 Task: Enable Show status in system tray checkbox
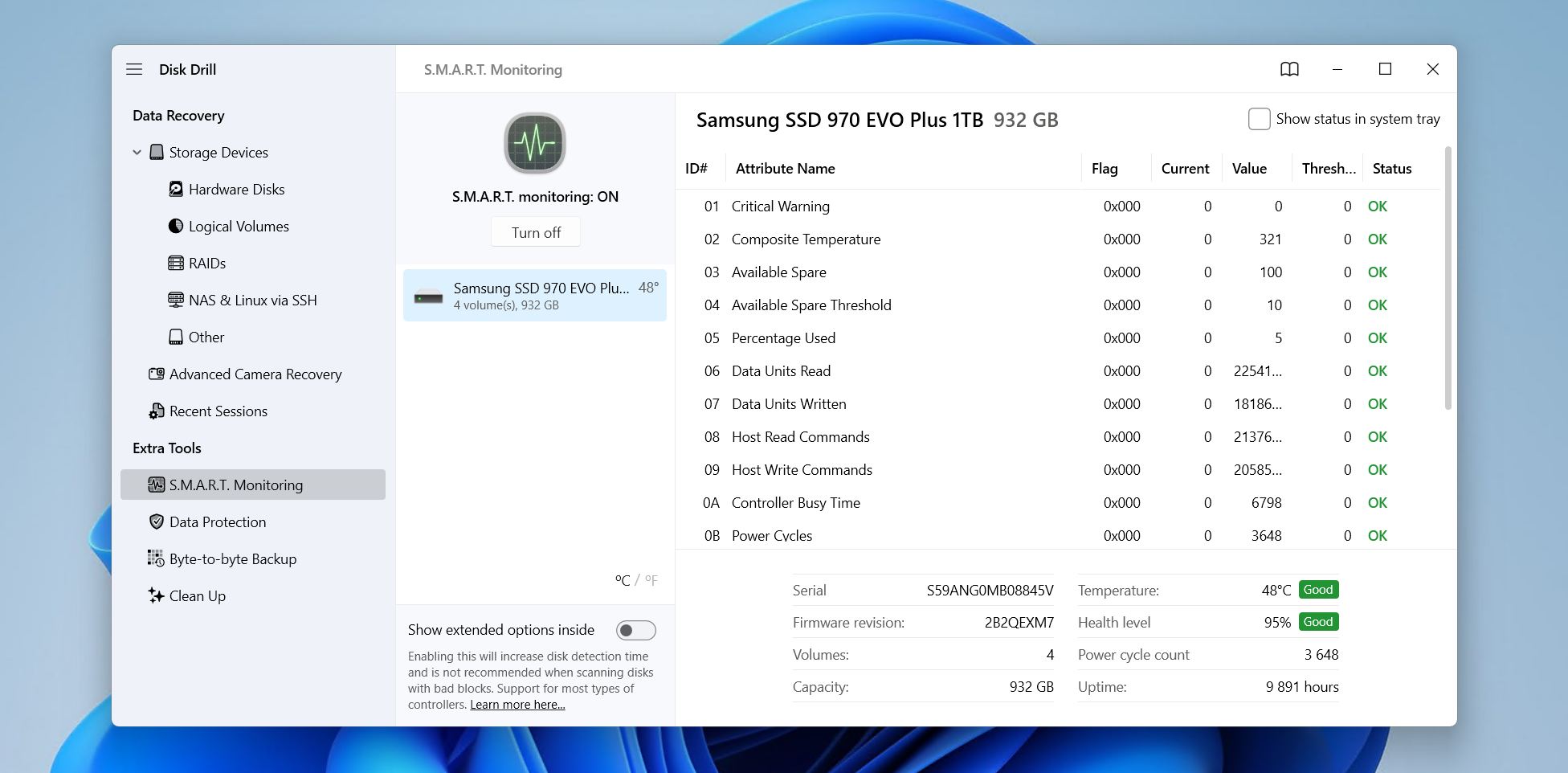coord(1259,119)
